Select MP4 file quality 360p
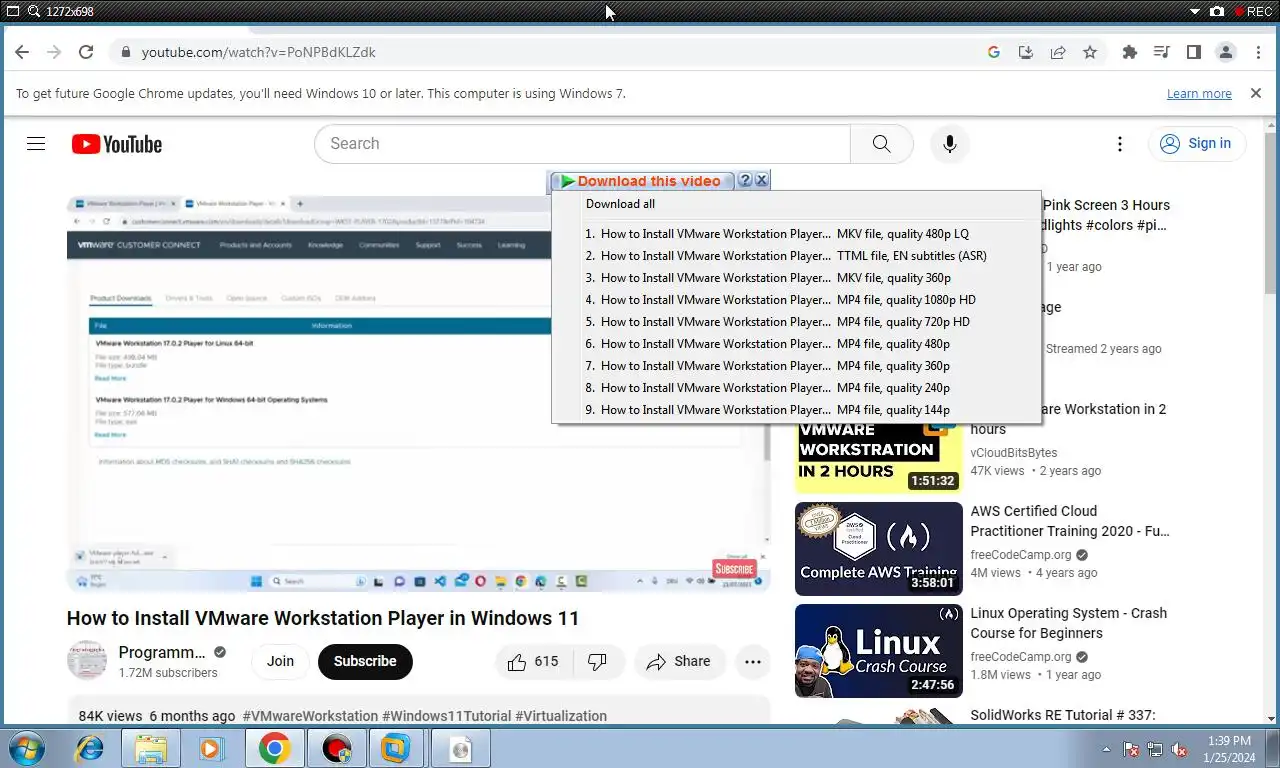This screenshot has height=768, width=1280. (x=796, y=366)
